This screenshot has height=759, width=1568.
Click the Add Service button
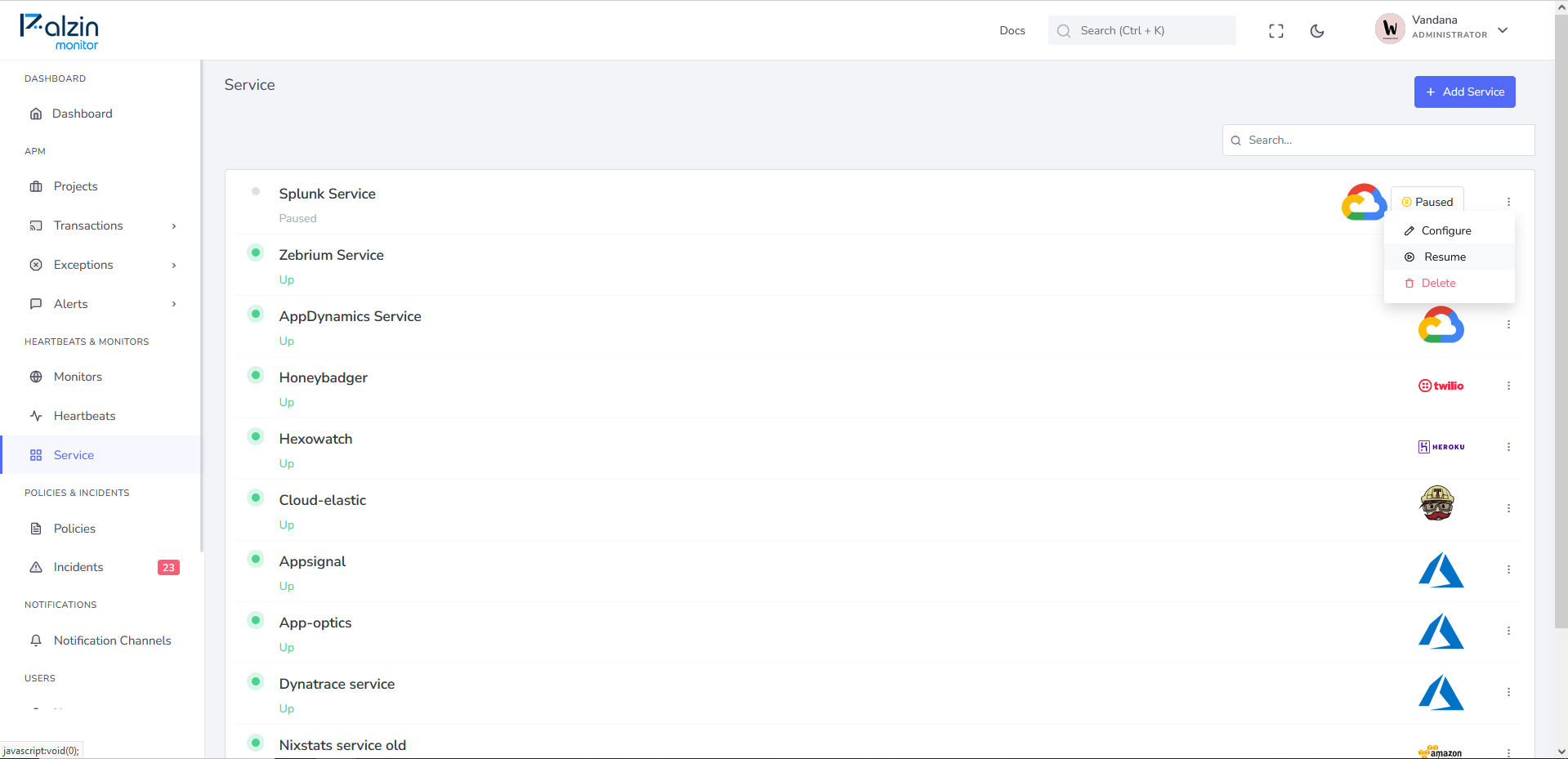coord(1464,92)
